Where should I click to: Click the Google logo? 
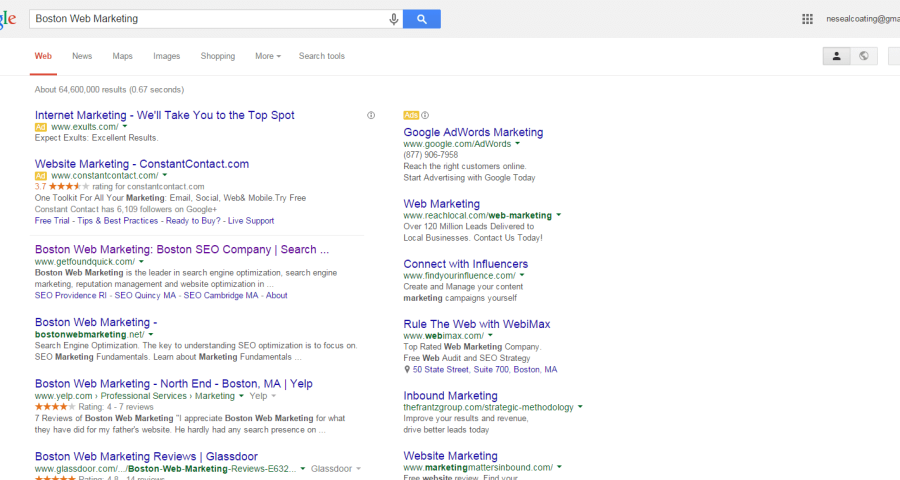[x=8, y=19]
